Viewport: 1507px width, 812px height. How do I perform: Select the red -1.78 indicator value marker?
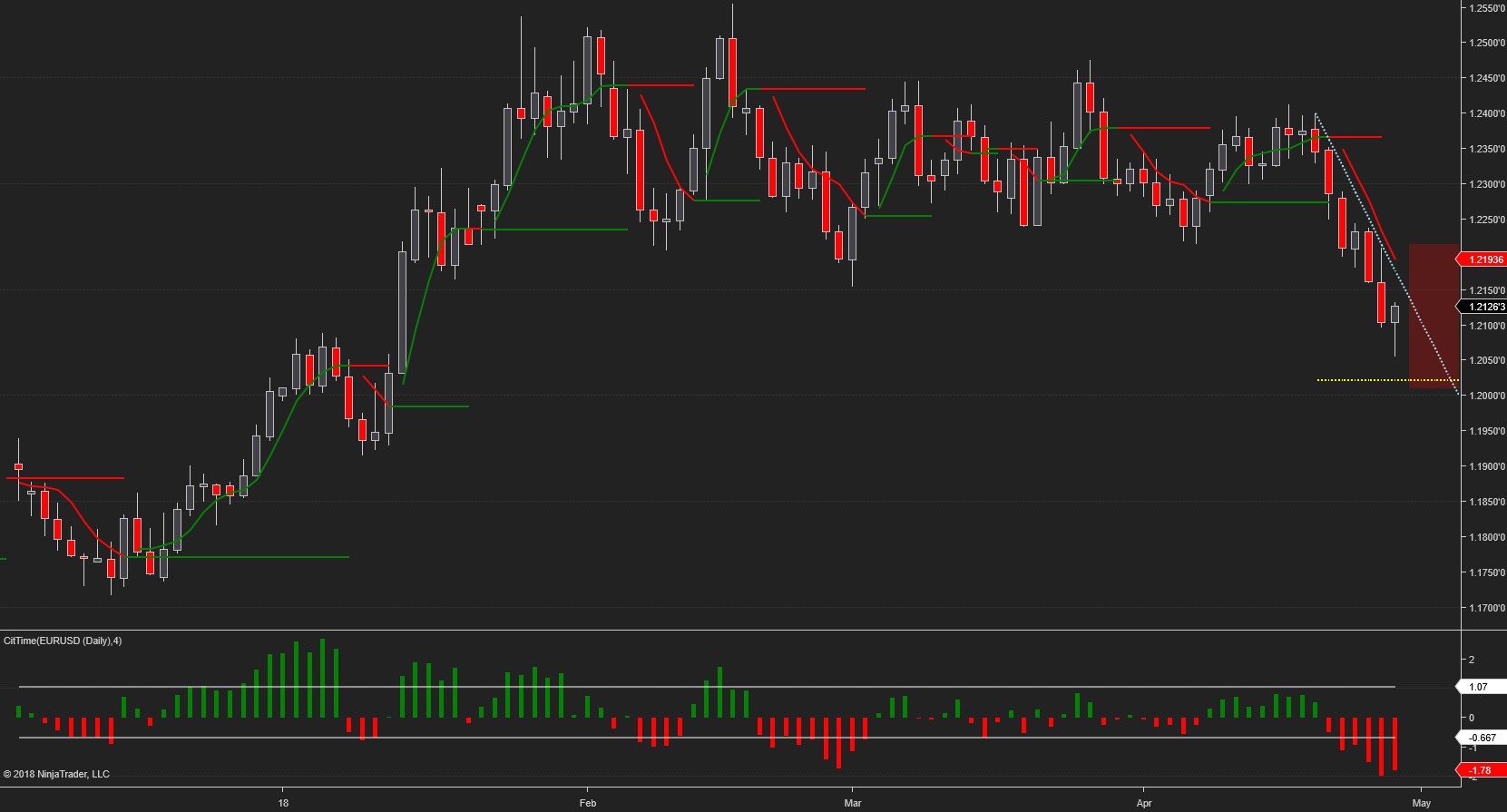click(1480, 770)
